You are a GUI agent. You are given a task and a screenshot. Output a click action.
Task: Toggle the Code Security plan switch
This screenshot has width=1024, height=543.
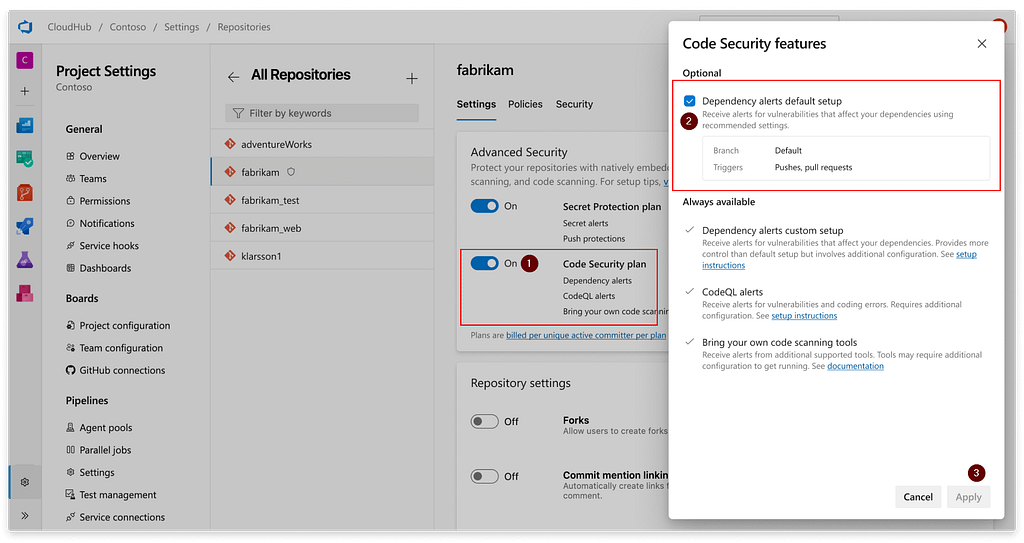point(485,264)
